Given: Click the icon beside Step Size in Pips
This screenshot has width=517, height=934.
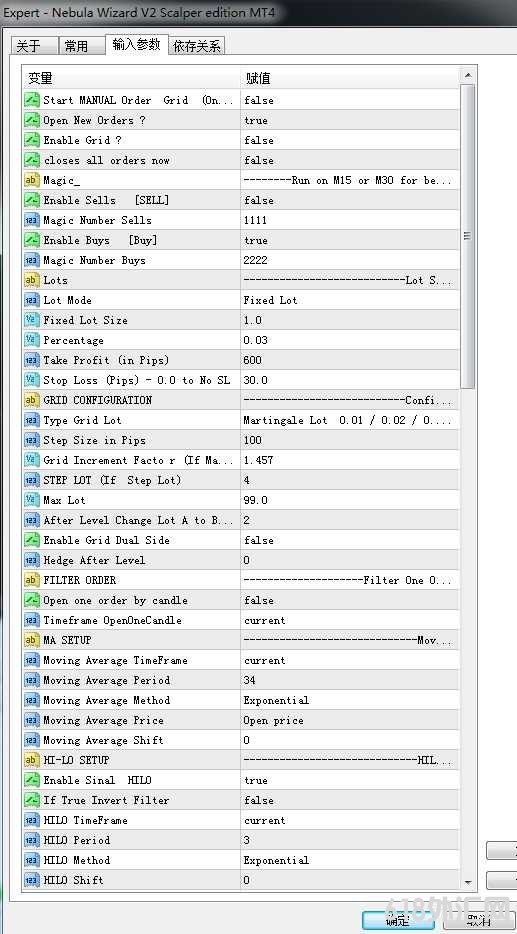Looking at the screenshot, I should click(32, 440).
